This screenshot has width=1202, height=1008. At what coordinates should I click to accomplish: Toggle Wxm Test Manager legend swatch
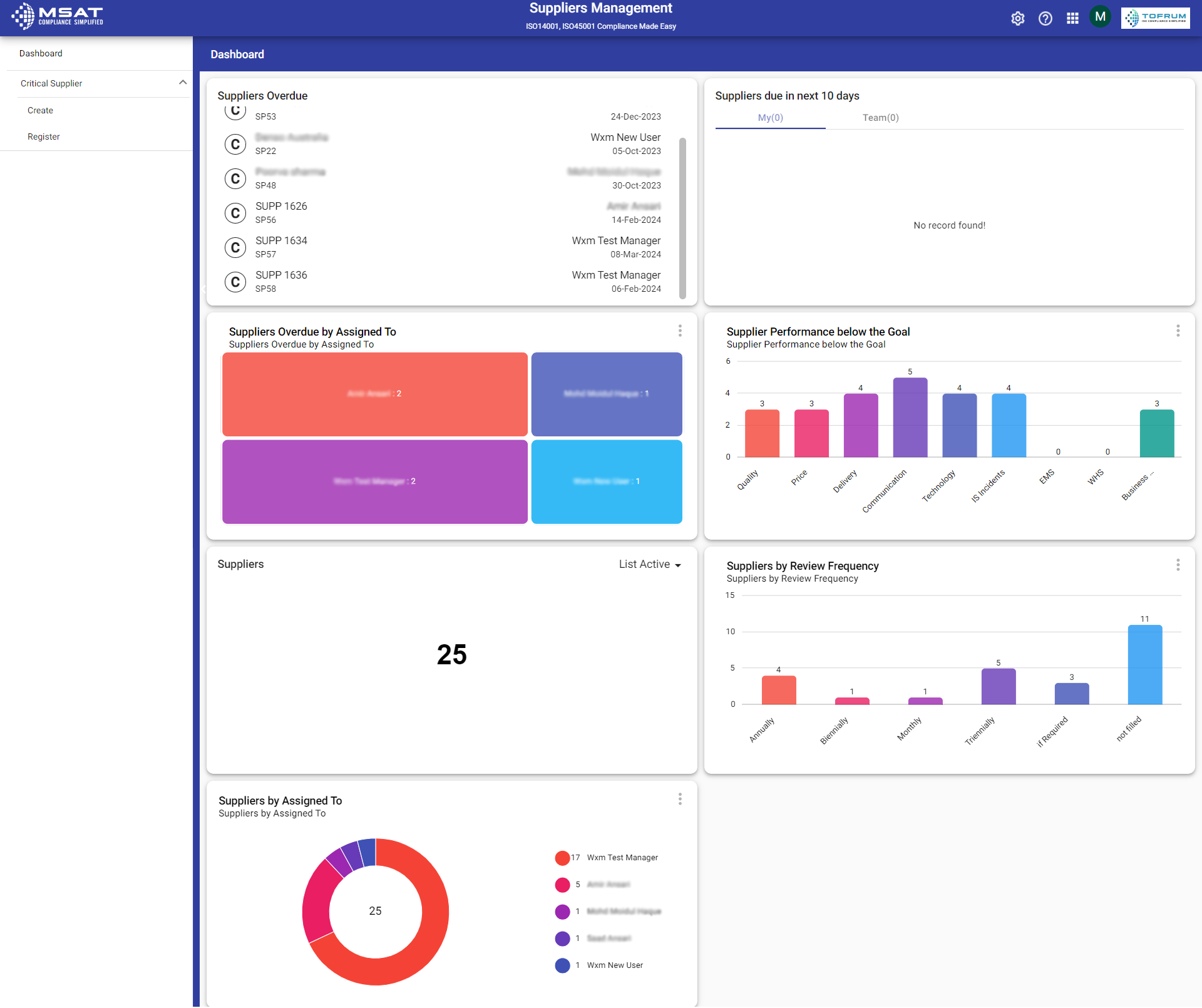[x=562, y=858]
